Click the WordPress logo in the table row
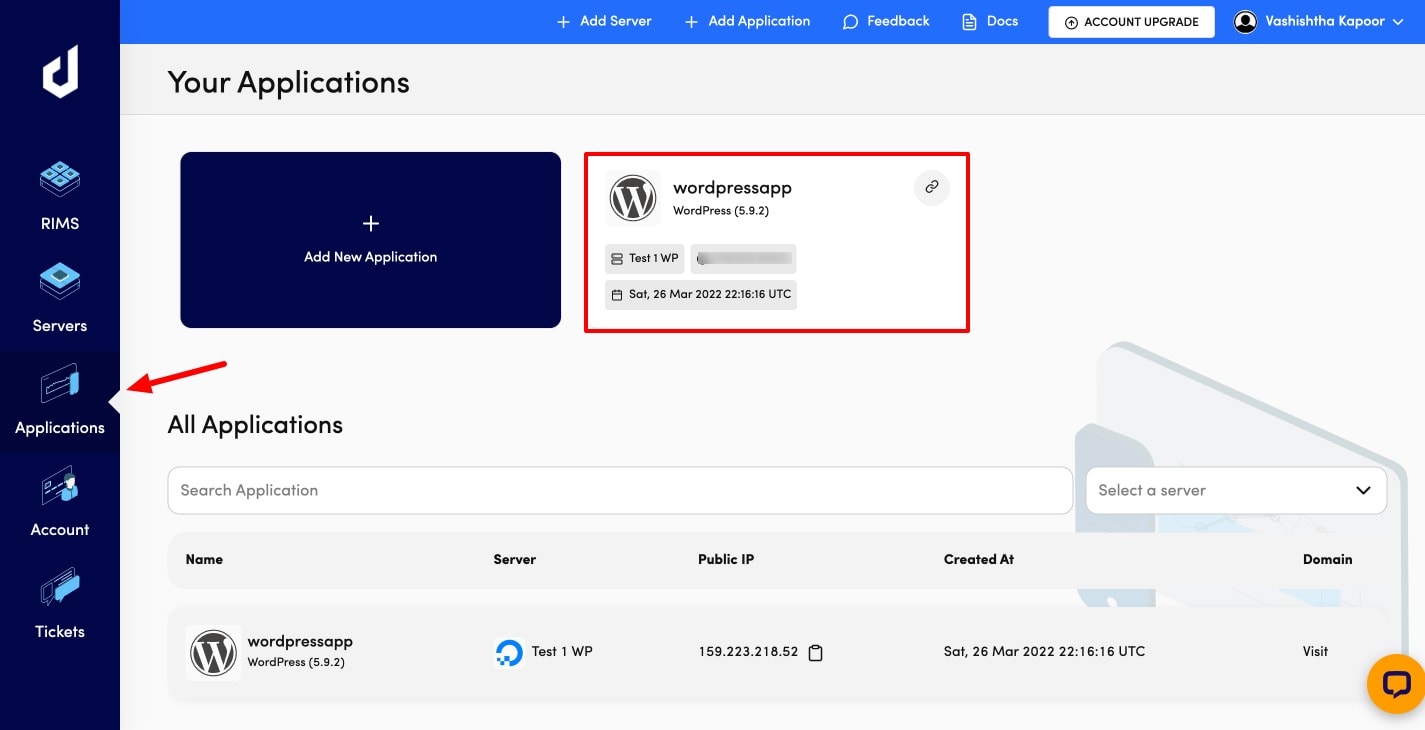The width and height of the screenshot is (1425, 730). [213, 653]
